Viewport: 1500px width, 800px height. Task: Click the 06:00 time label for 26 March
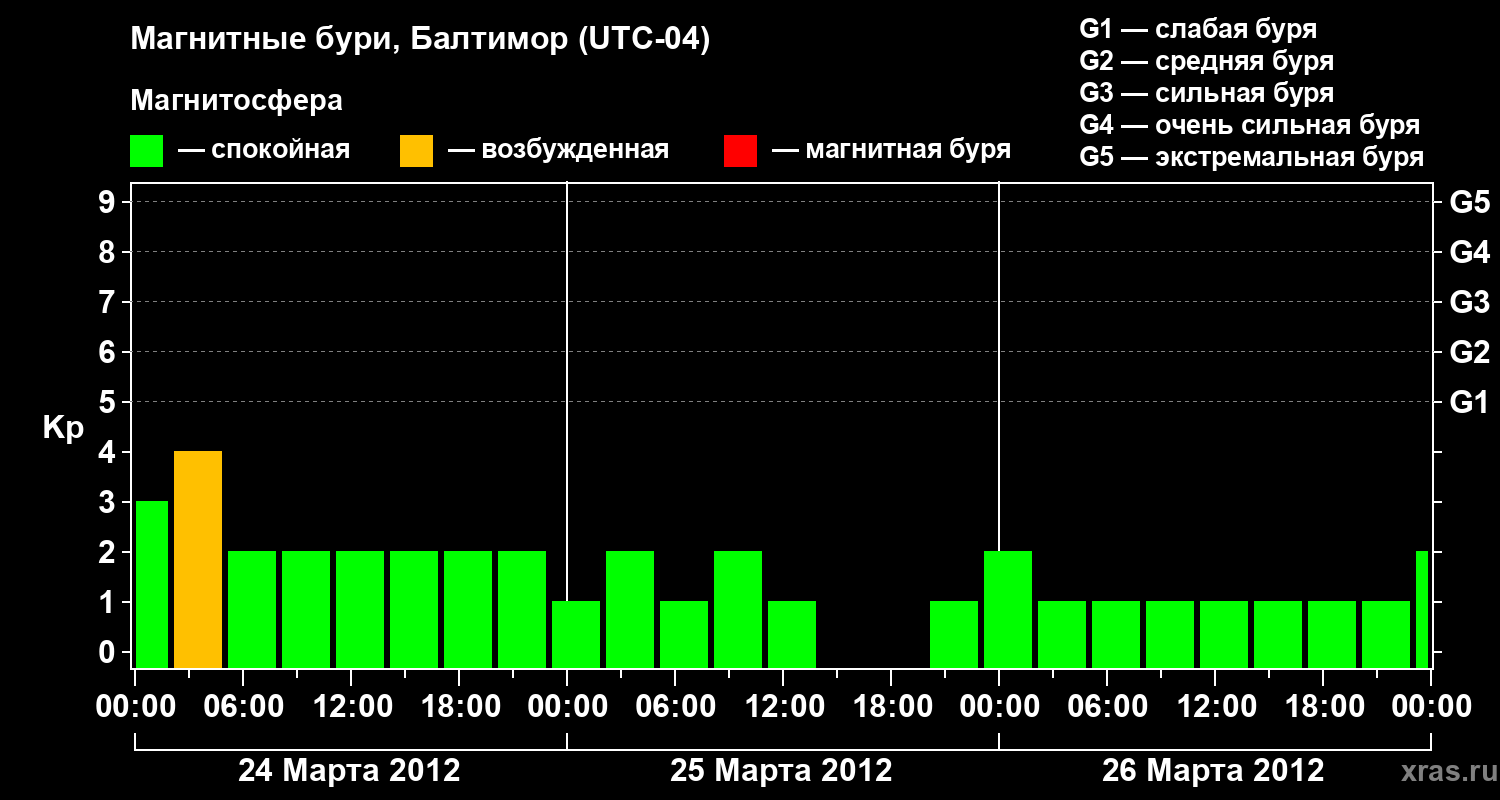(1107, 707)
